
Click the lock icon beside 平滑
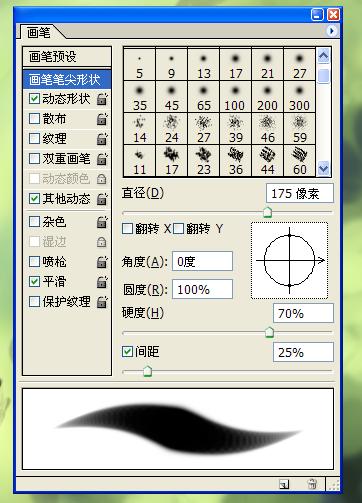click(102, 282)
